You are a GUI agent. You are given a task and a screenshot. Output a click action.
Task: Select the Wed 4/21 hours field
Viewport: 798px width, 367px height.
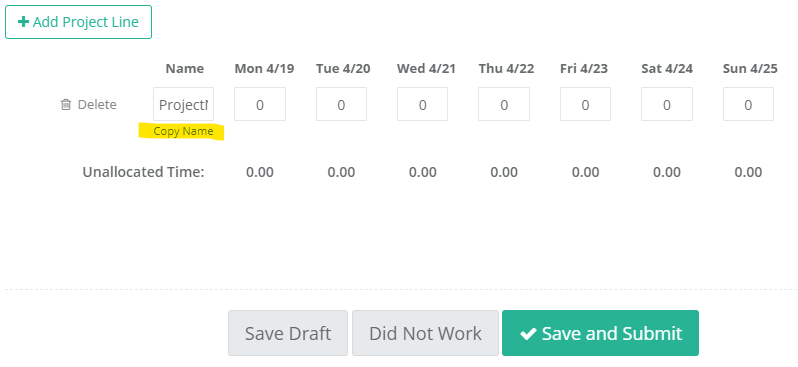pyautogui.click(x=422, y=104)
